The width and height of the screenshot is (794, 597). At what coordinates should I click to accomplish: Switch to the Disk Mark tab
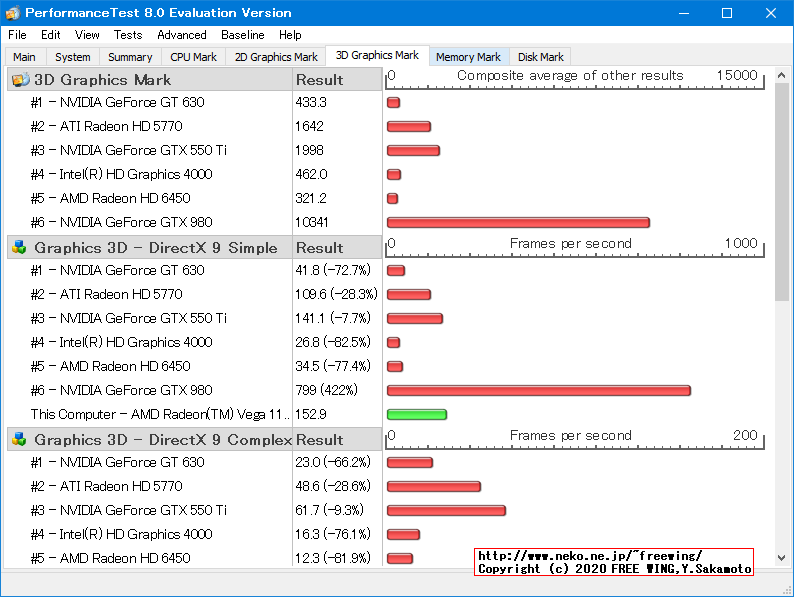(x=541, y=58)
